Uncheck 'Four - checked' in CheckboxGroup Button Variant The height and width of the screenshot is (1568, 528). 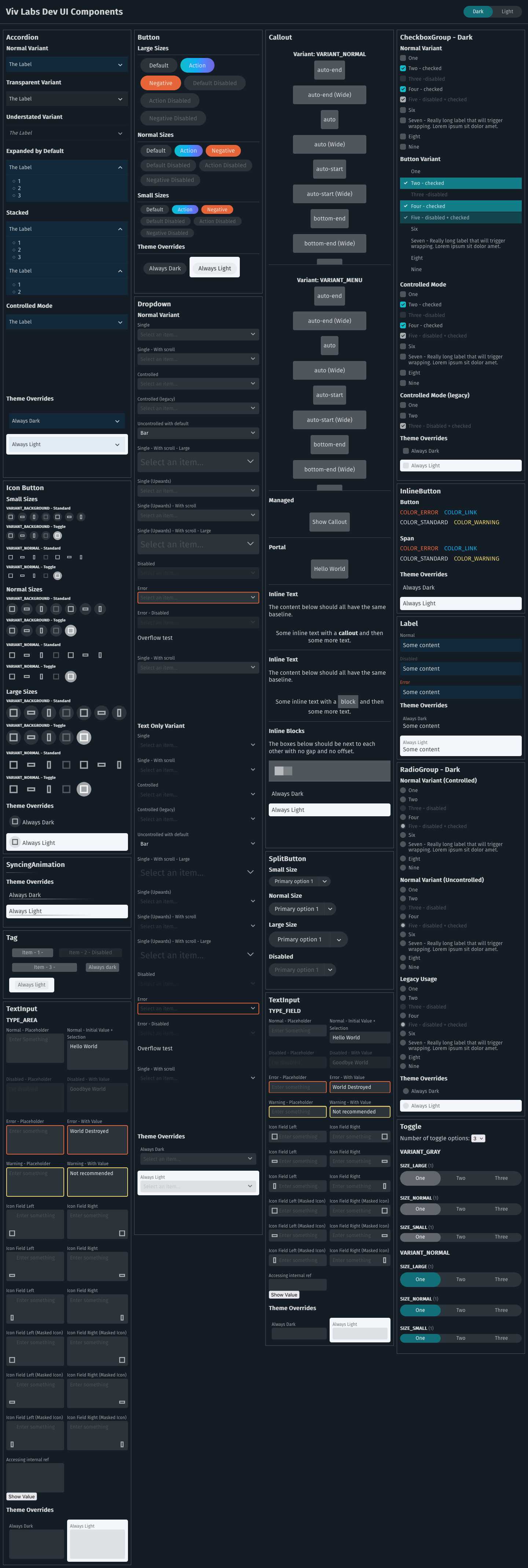click(461, 206)
